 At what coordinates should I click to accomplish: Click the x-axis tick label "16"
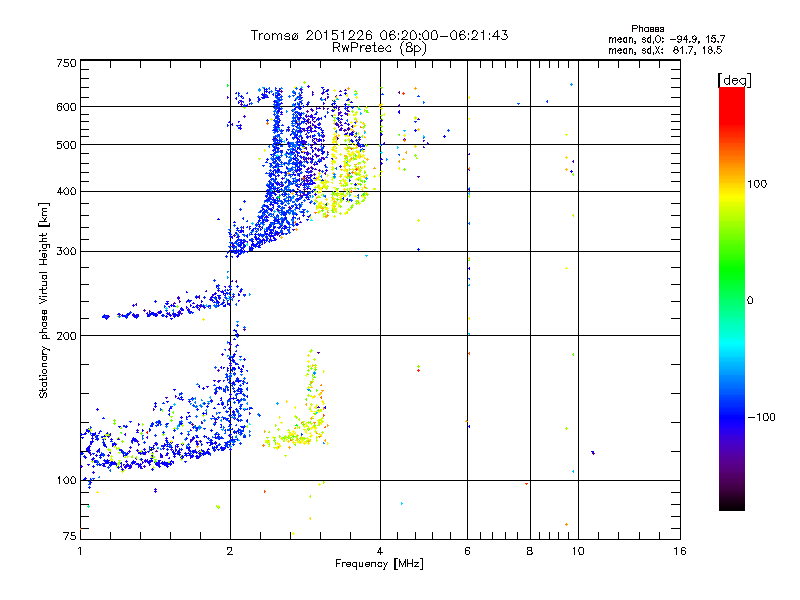[x=680, y=551]
